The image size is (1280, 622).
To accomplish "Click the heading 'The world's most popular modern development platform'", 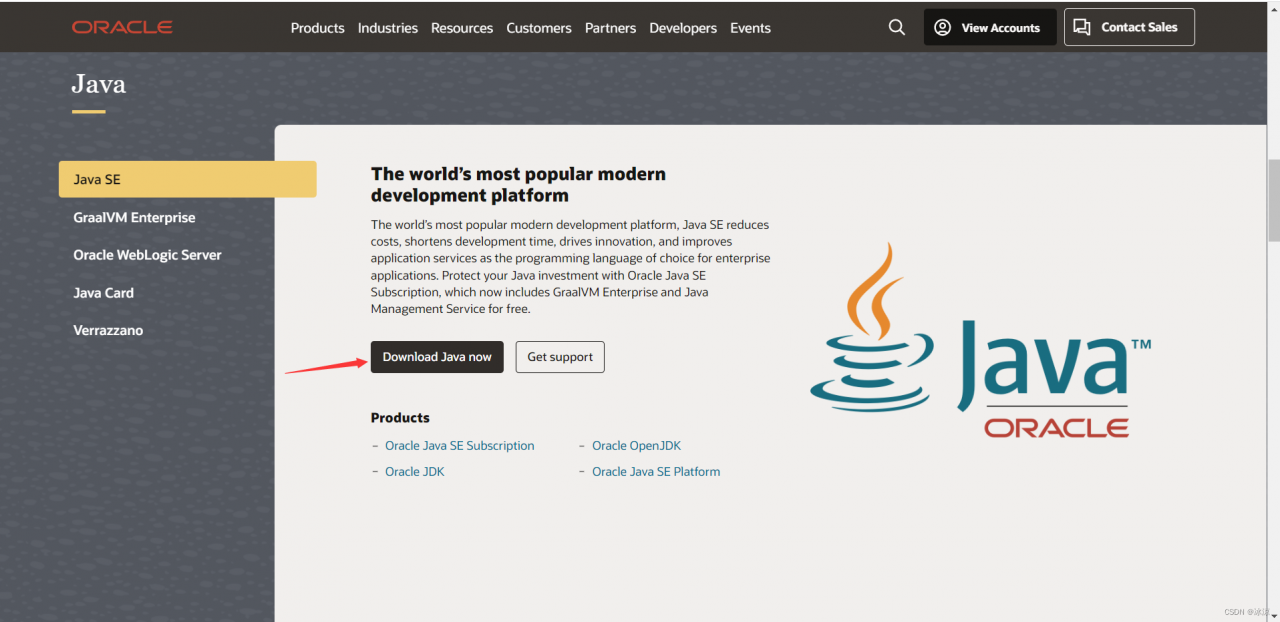I will (518, 185).
